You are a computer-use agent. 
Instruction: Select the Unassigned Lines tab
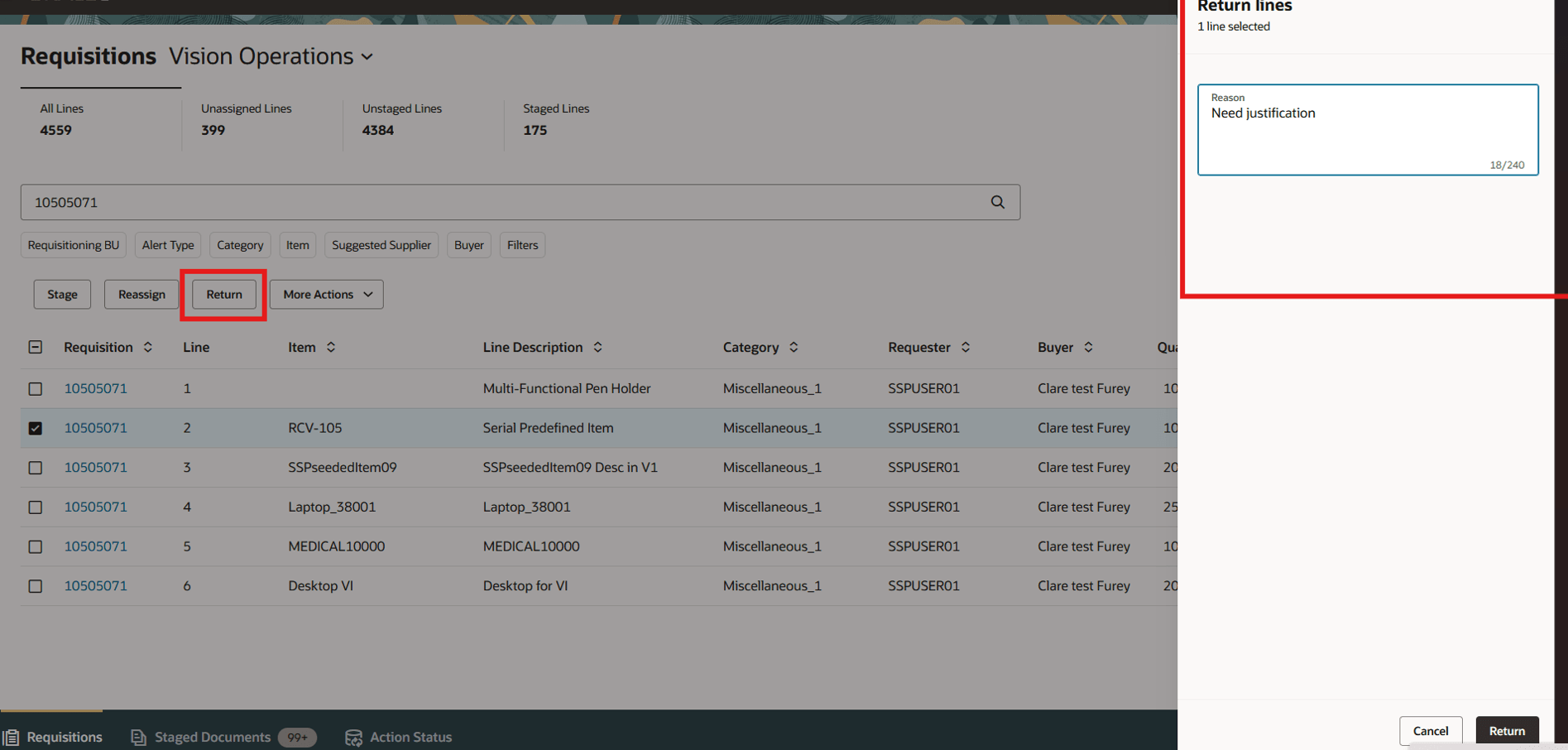tap(262, 119)
